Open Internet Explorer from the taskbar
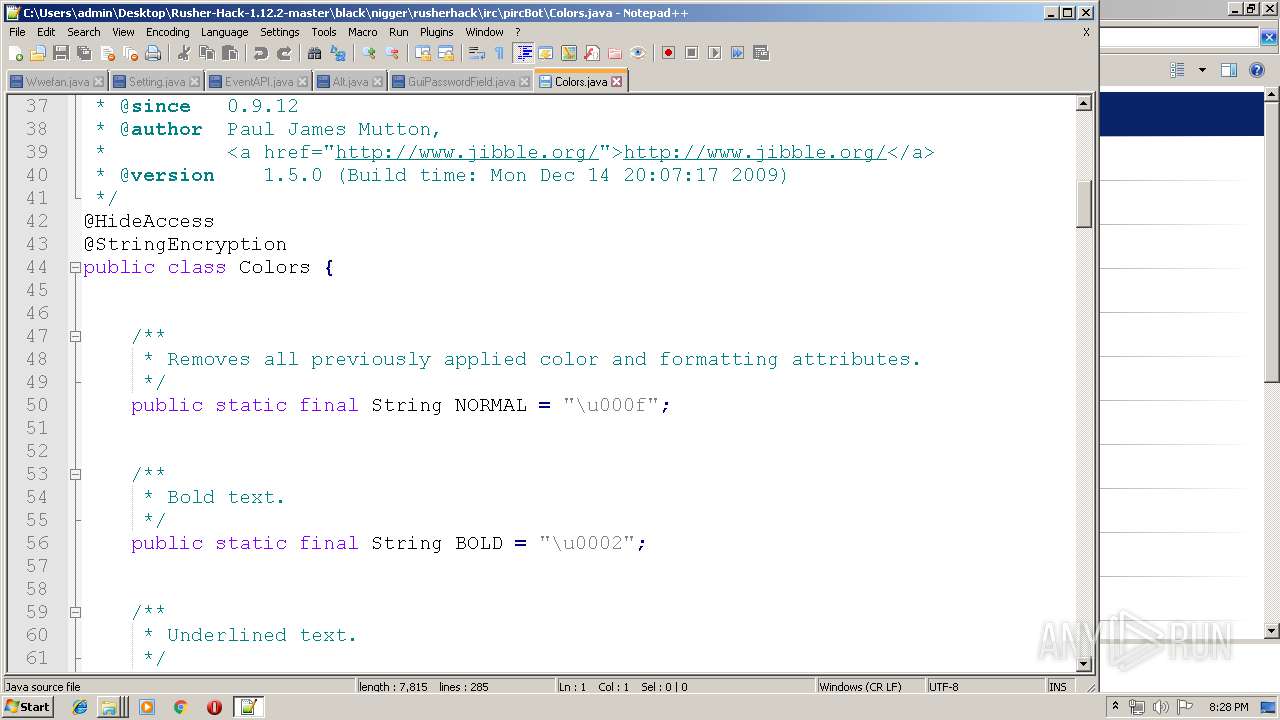The image size is (1280, 720). [80, 707]
